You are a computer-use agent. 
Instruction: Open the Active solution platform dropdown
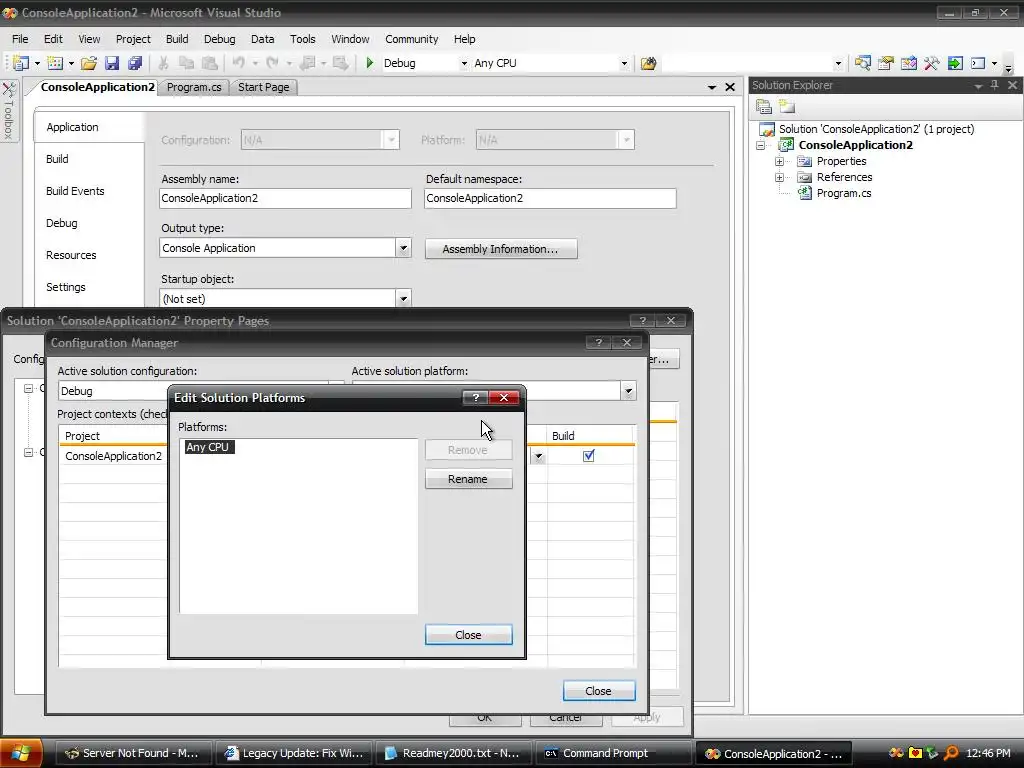pos(628,391)
